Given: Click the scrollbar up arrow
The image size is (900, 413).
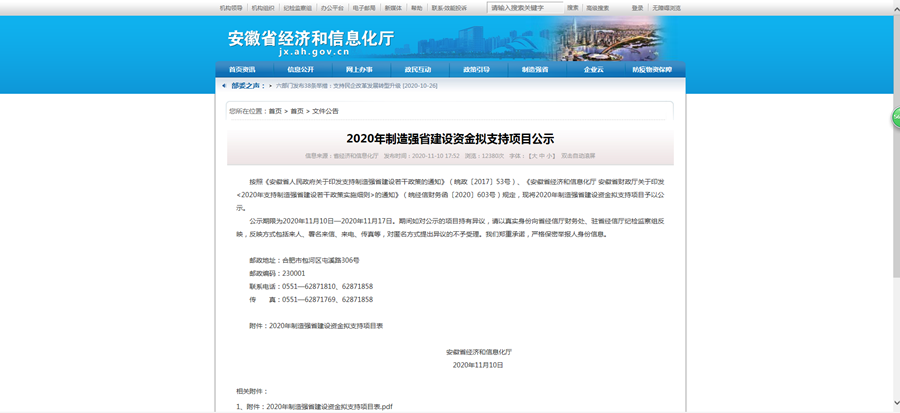Looking at the screenshot, I should tap(894, 4).
